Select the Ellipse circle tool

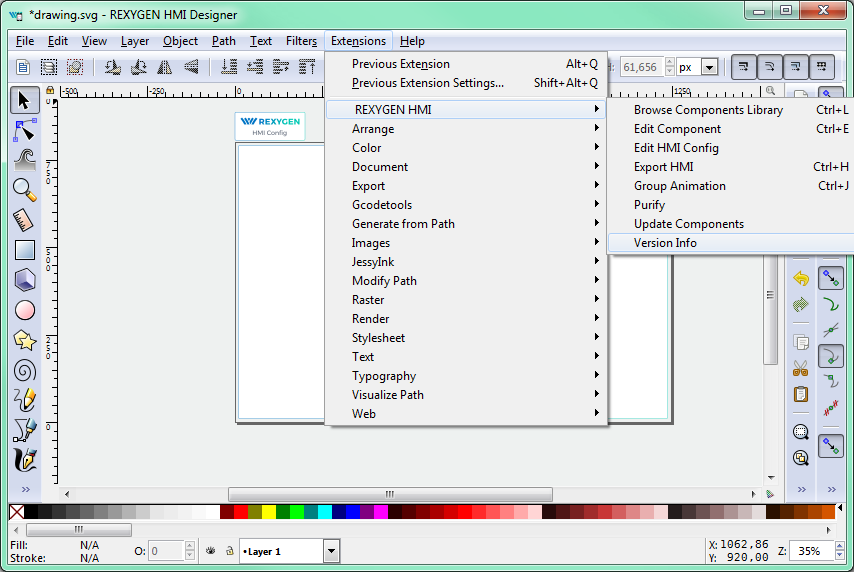click(25, 311)
